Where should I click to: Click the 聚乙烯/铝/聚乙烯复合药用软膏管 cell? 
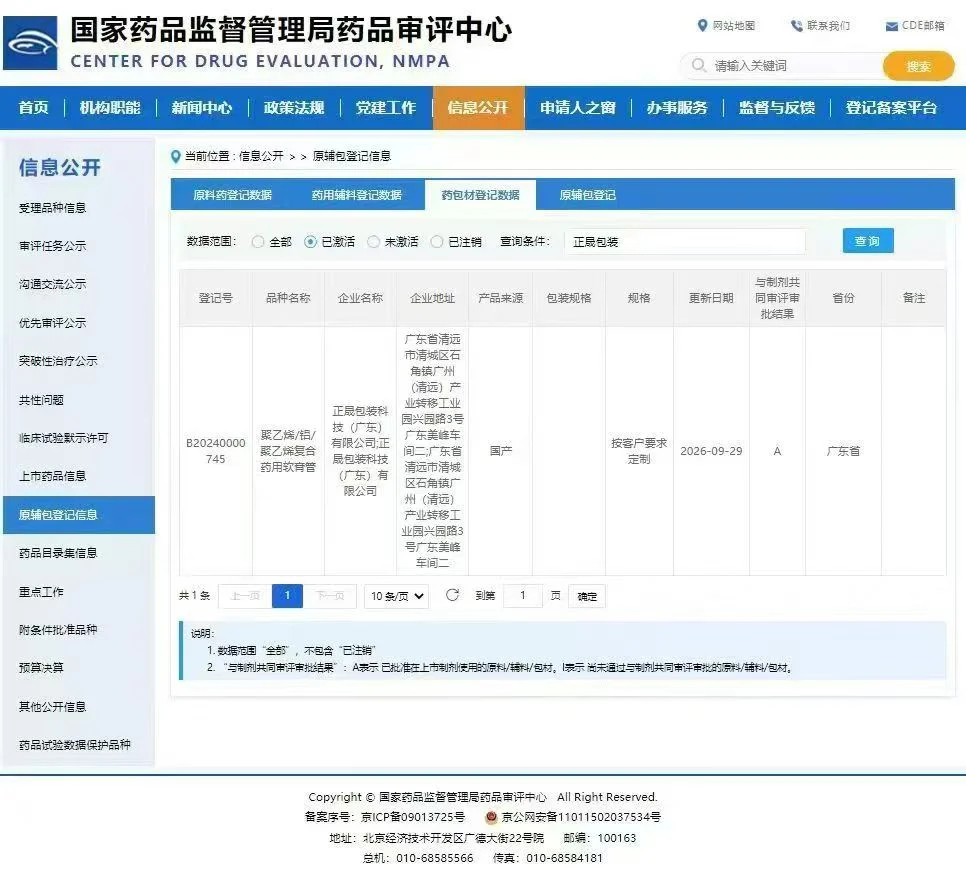coord(288,451)
